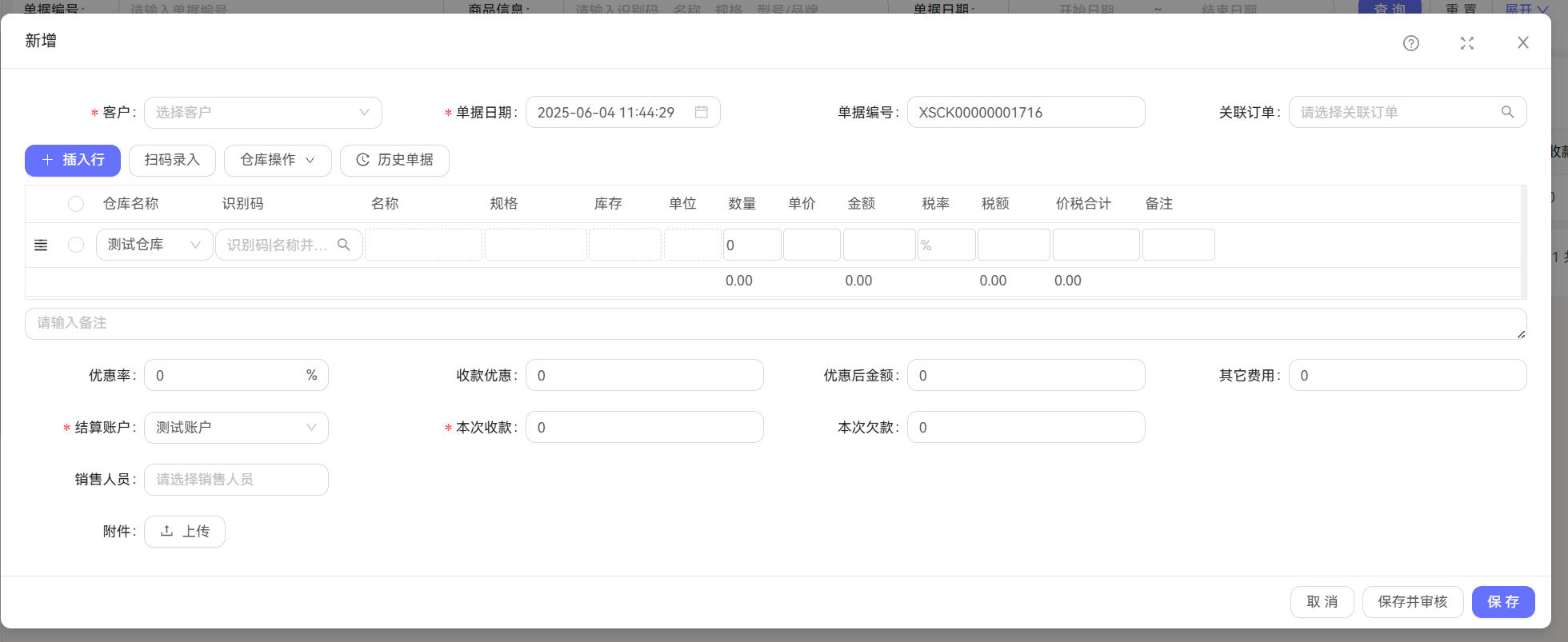Open the calendar icon in 单据日期
The image size is (1568, 642).
coord(701,112)
